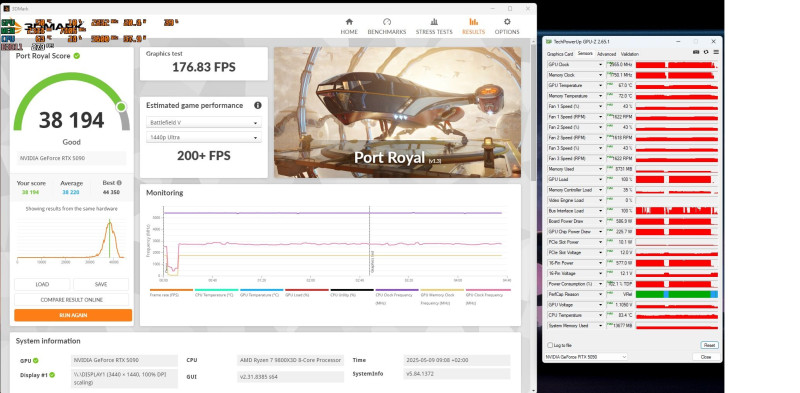Expand the PerfCap Reason sensor dropdown
Viewport: 800px width, 393px height.
pos(601,294)
